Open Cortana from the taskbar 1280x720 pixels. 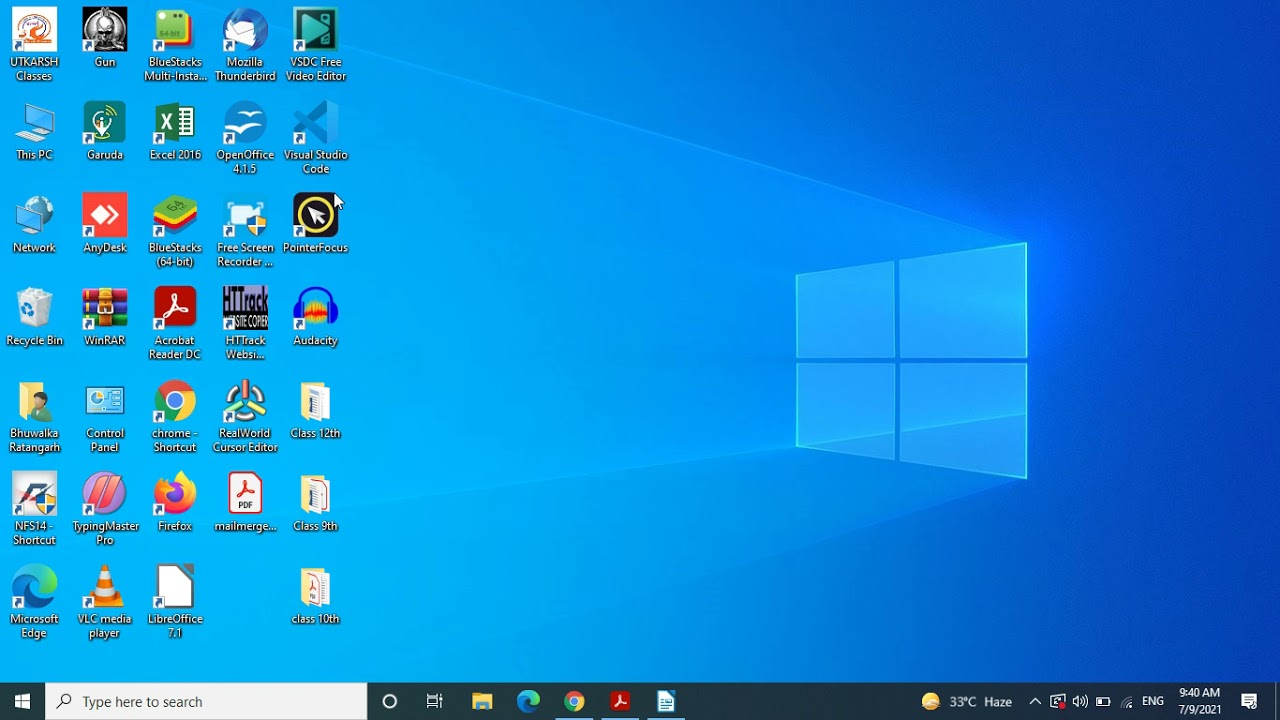pos(390,701)
